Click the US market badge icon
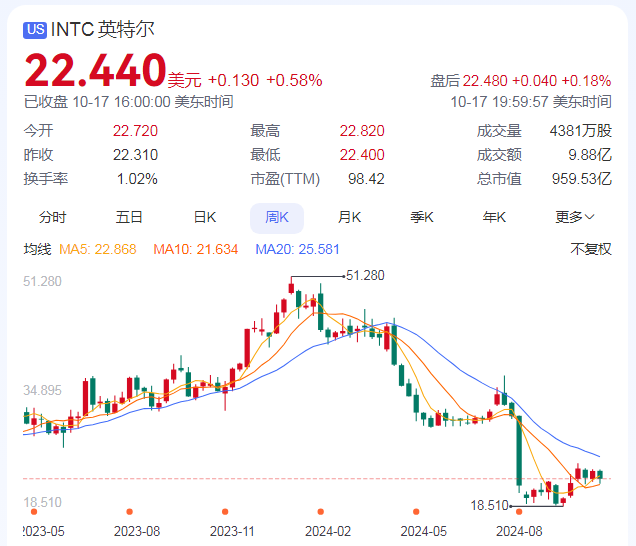Image resolution: width=636 pixels, height=546 pixels. 35,30
